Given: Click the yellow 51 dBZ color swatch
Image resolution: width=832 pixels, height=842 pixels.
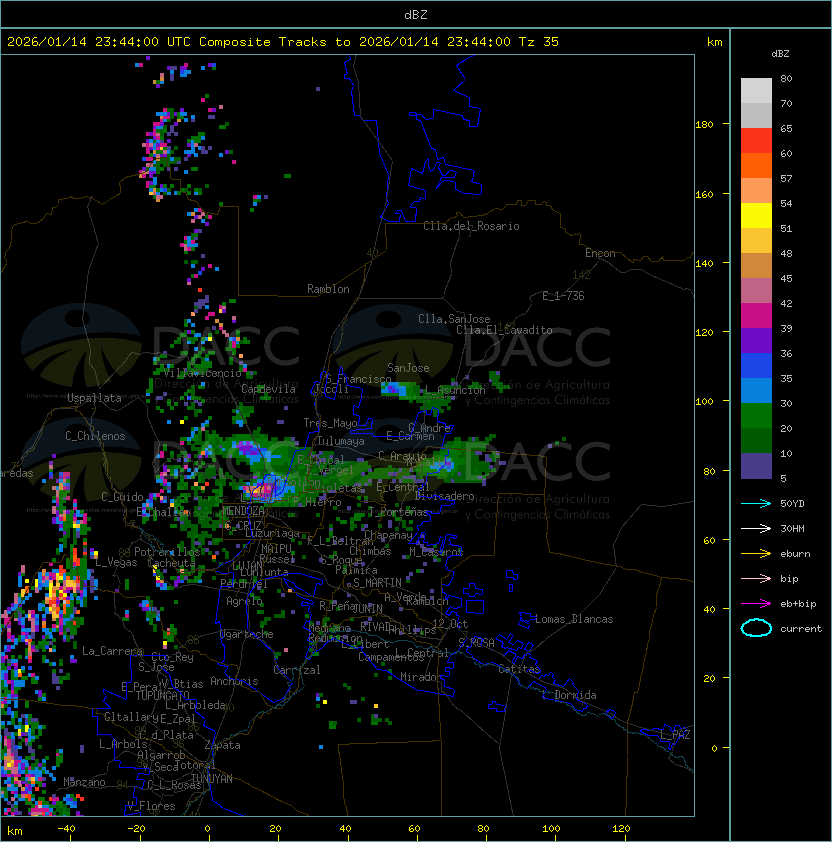Looking at the screenshot, I should tap(756, 216).
